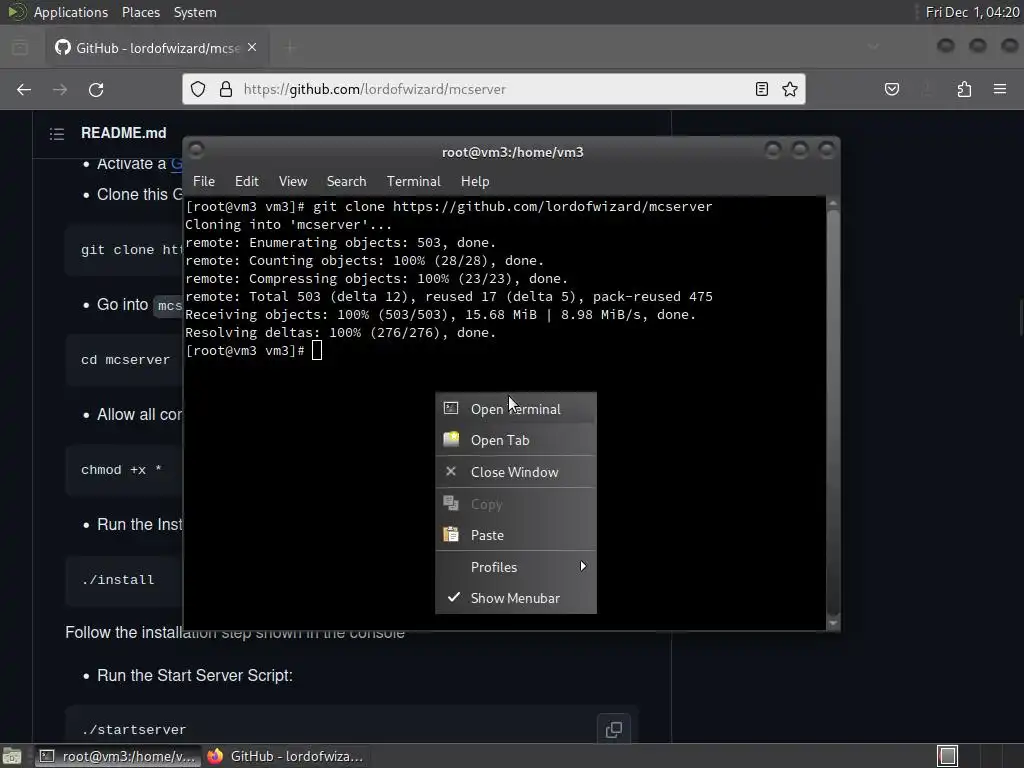Click terminal window menu button at title left
The image size is (1024, 768).
click(196, 150)
